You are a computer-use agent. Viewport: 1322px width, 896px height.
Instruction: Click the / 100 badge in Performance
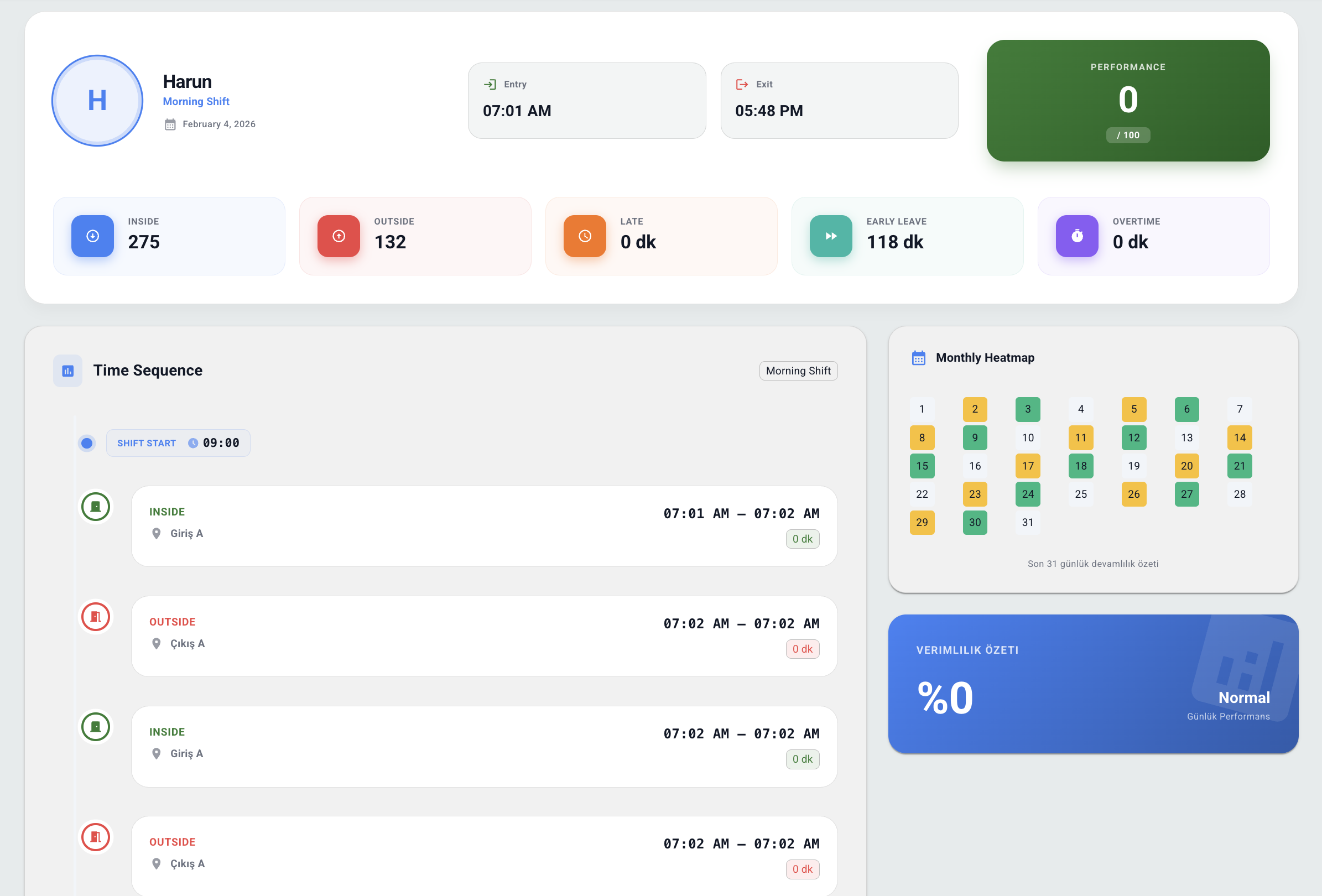1127,136
